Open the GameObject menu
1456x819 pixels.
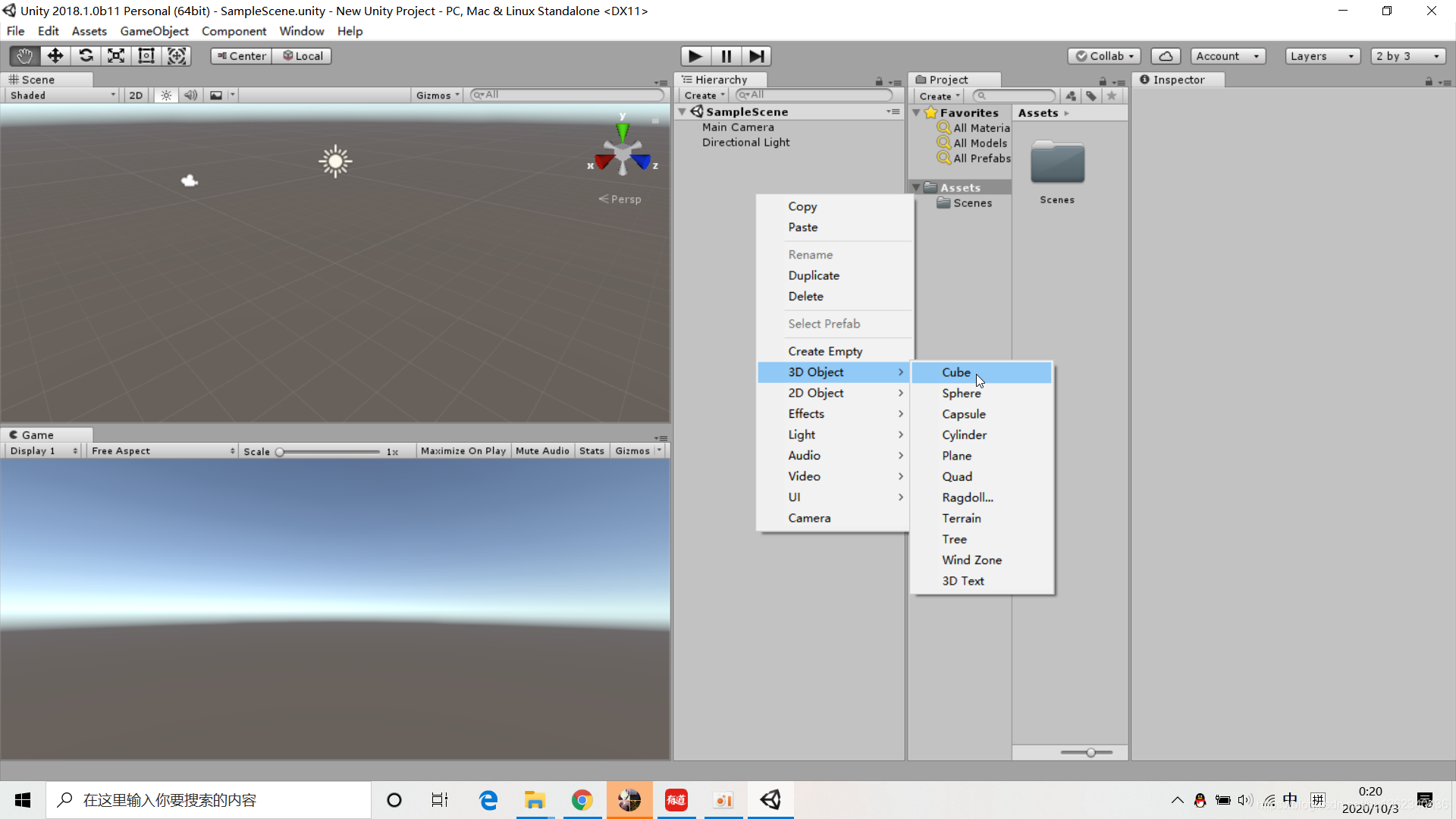coord(154,31)
